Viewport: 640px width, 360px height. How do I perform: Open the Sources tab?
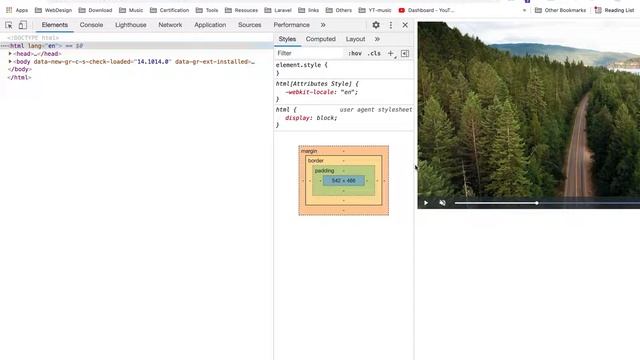click(249, 25)
